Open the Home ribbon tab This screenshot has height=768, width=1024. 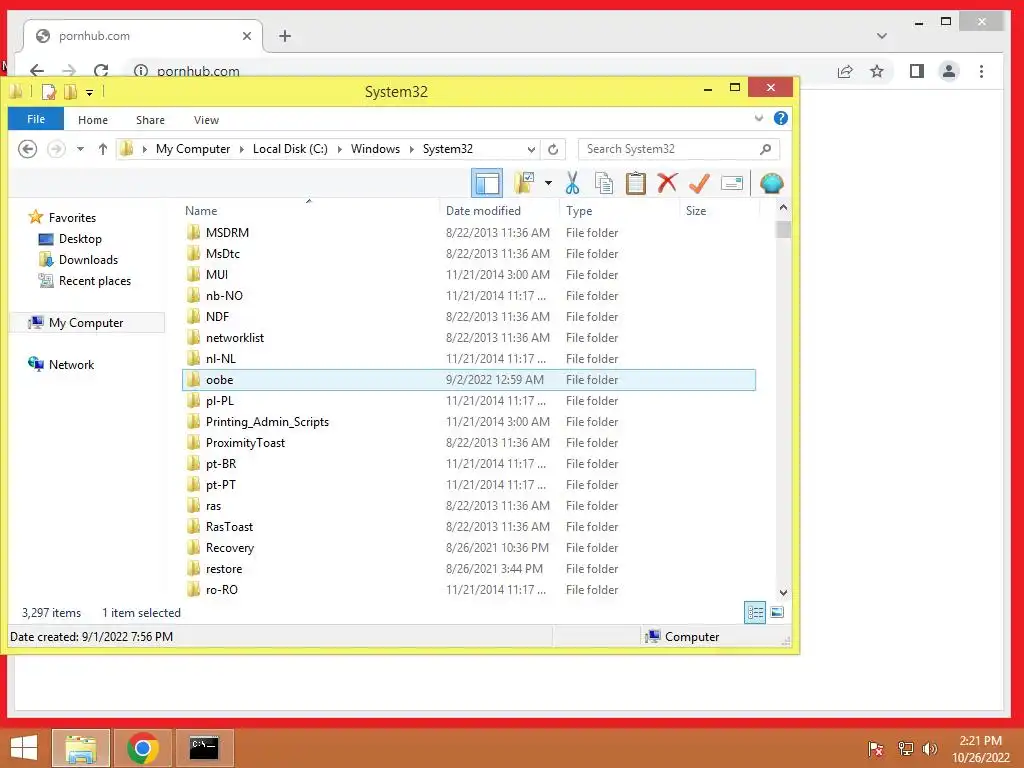pyautogui.click(x=93, y=120)
